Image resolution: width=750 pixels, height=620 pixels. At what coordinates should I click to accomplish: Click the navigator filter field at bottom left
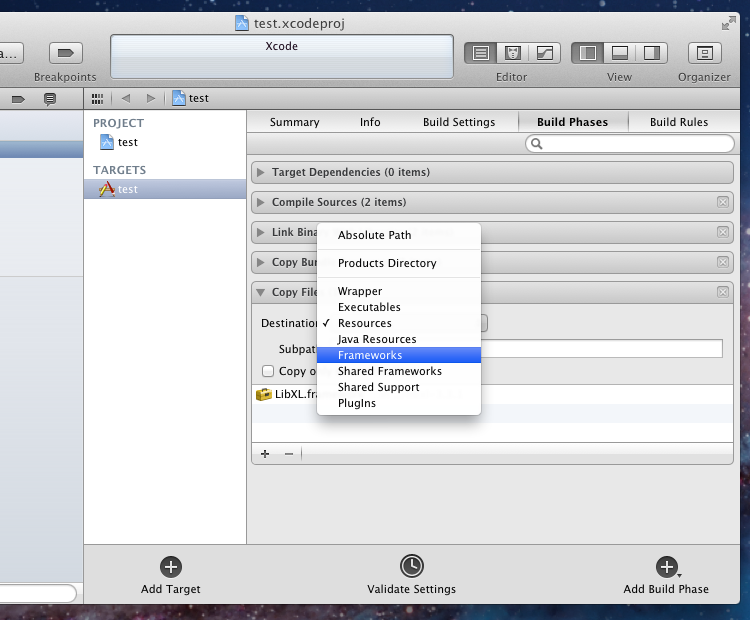[x=37, y=593]
